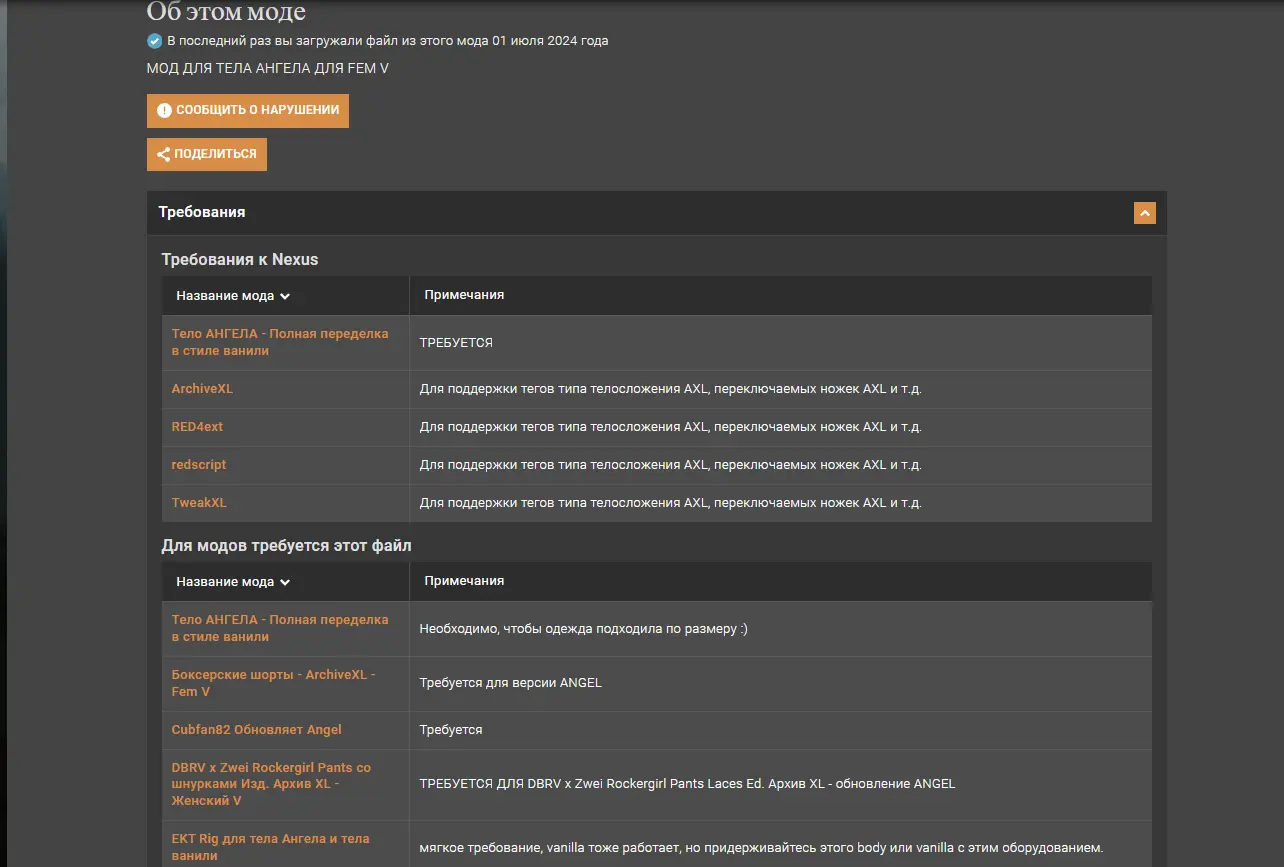Click the 'Примечания' header in dependent mods table

[x=464, y=581]
